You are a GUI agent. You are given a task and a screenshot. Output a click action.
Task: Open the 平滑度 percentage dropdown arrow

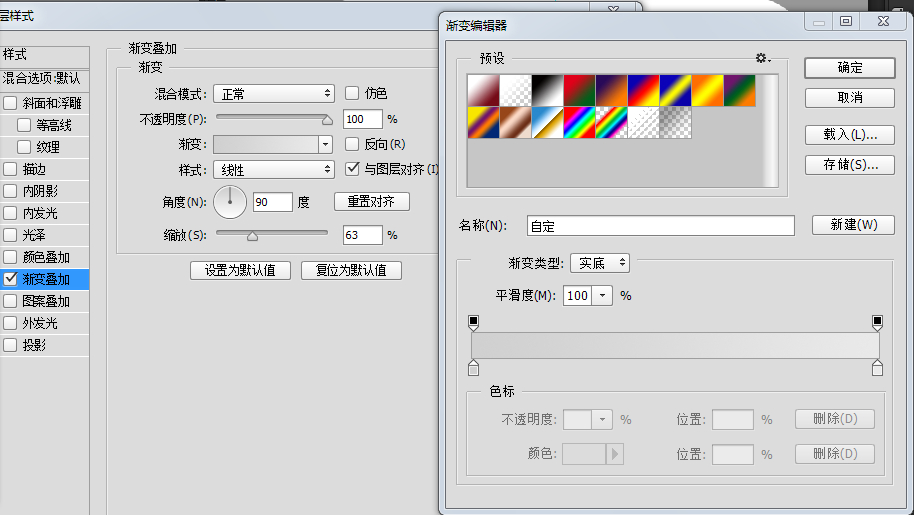pos(602,296)
